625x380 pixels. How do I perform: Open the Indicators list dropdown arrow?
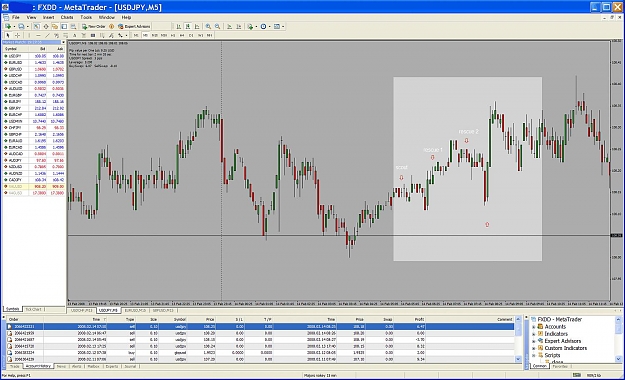[x=256, y=27]
